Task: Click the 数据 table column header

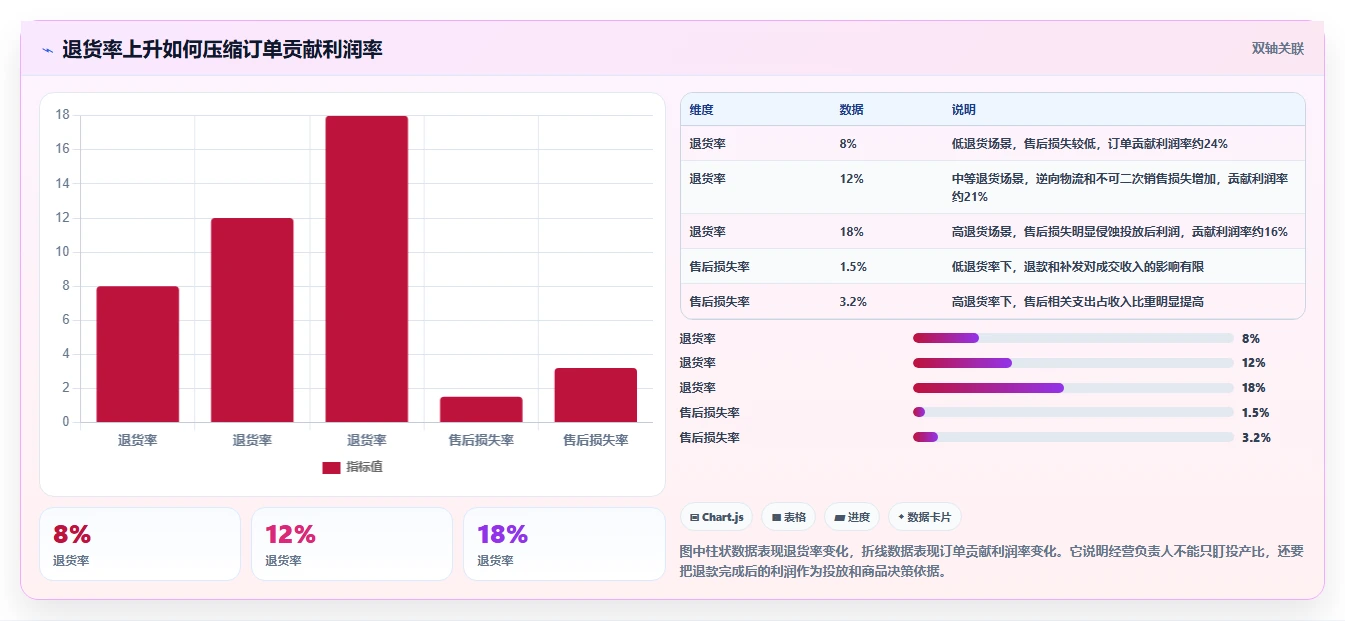Action: pyautogui.click(x=851, y=109)
